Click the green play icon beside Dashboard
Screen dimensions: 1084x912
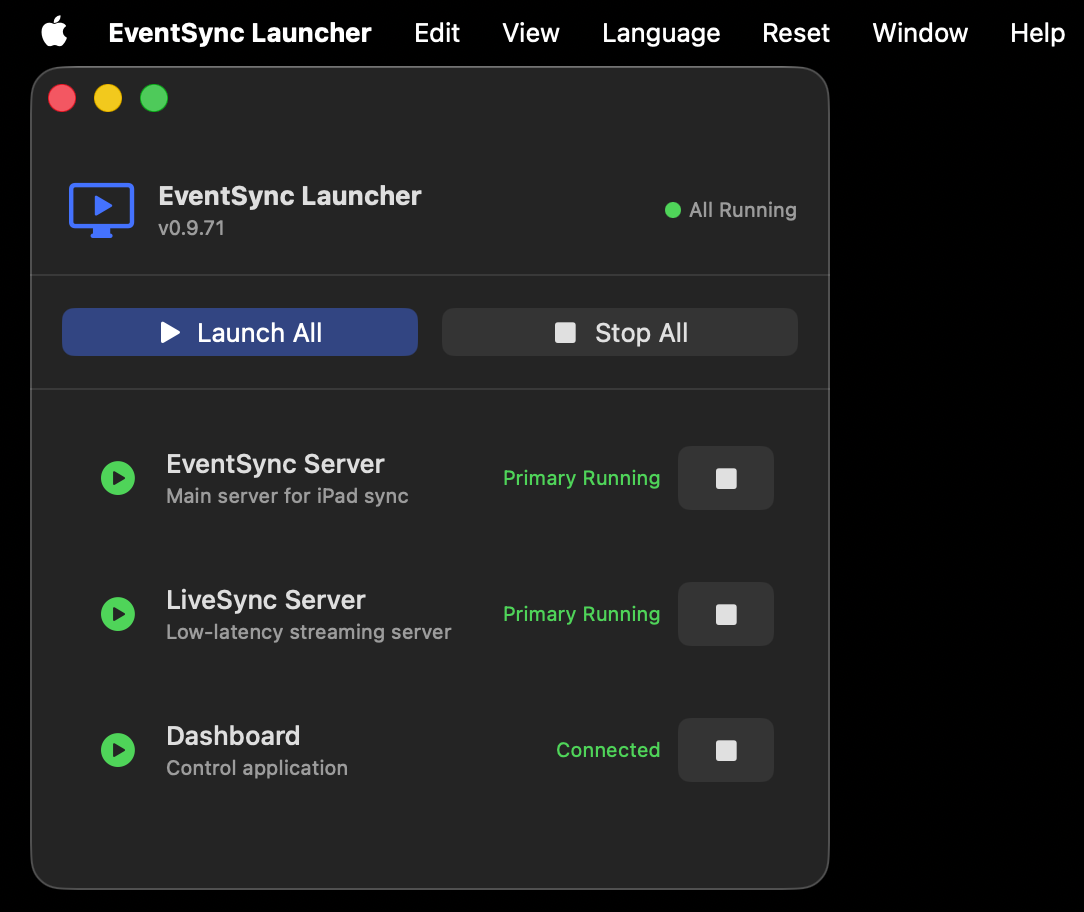point(118,750)
